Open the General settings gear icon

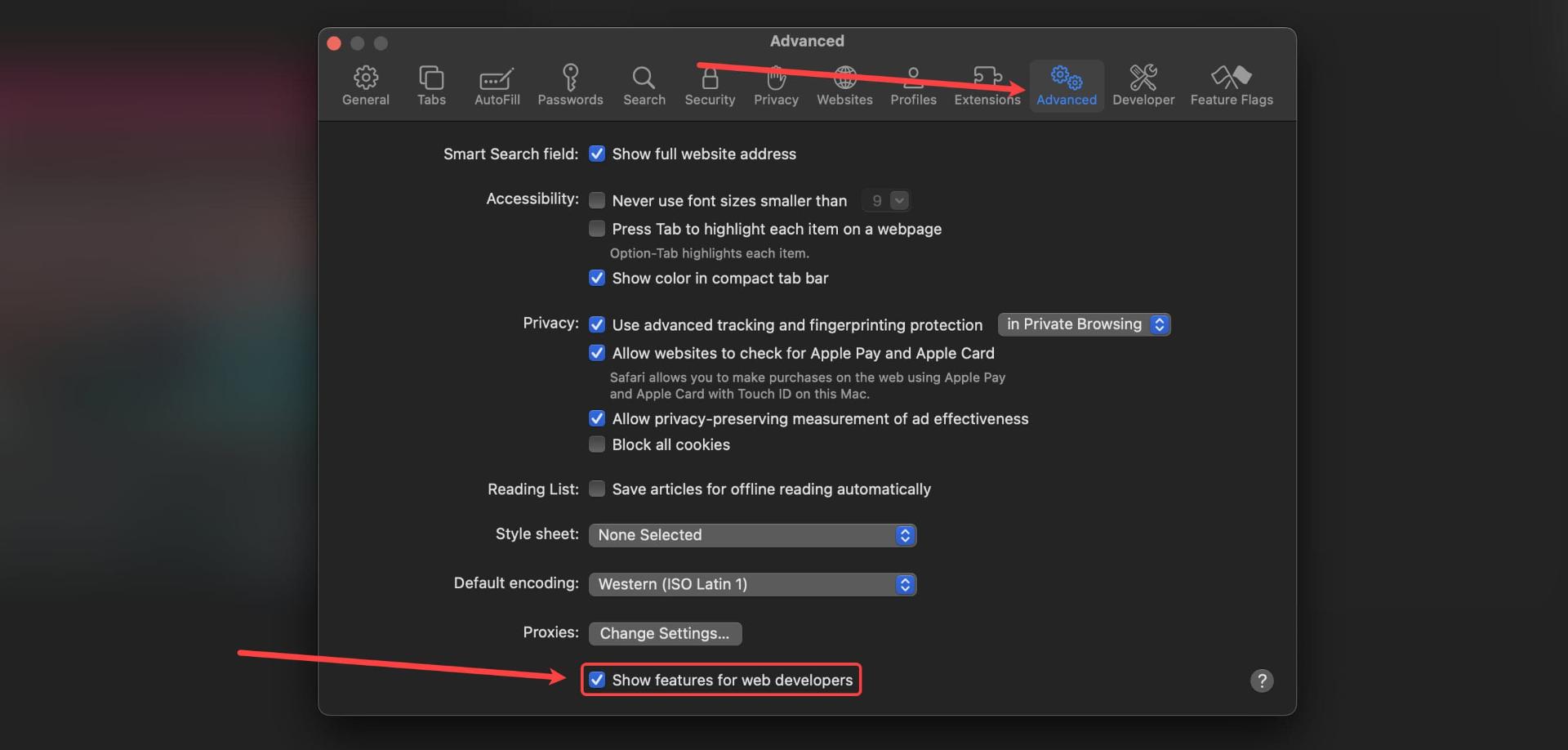pyautogui.click(x=365, y=78)
